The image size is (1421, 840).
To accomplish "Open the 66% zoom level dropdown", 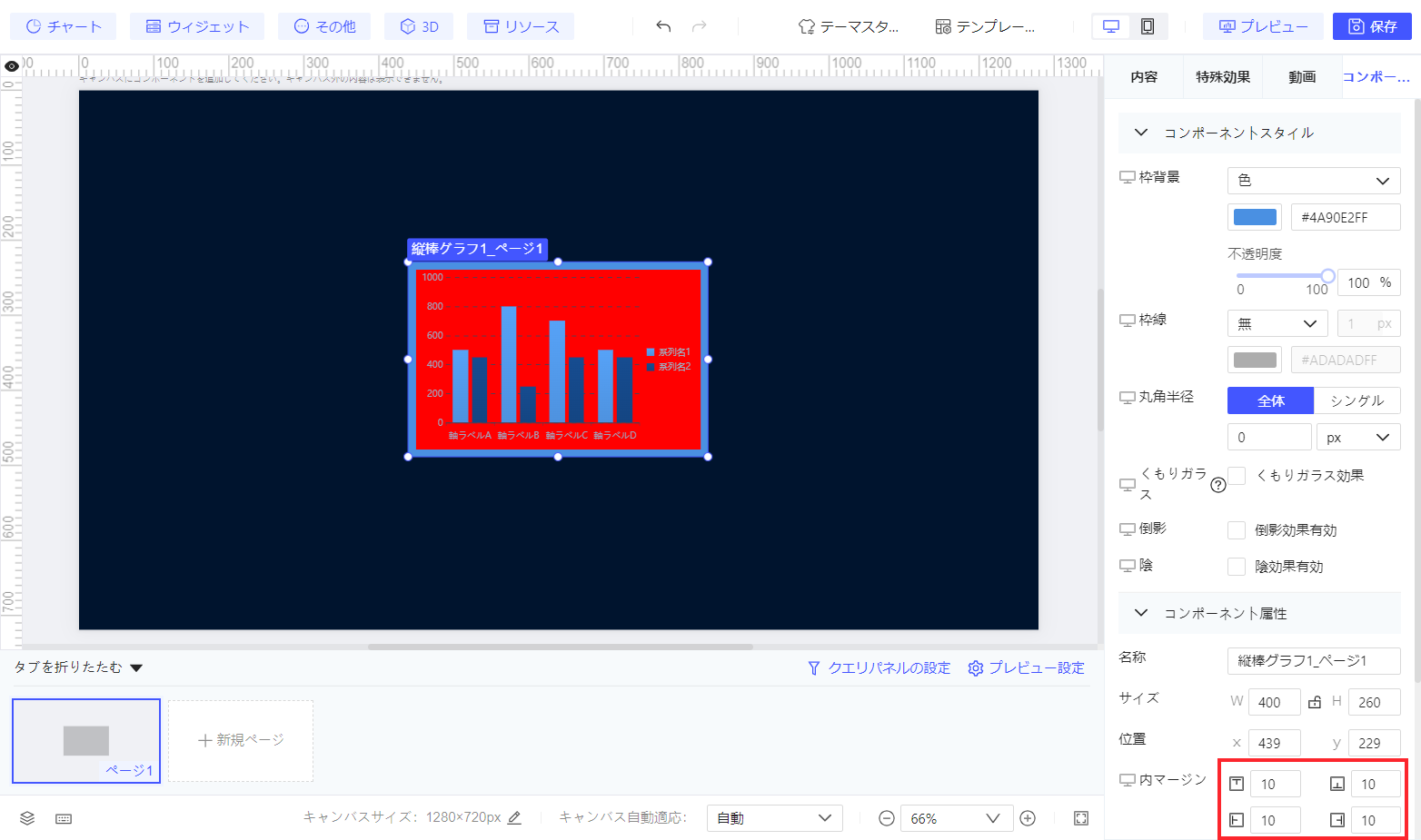I will (x=957, y=818).
